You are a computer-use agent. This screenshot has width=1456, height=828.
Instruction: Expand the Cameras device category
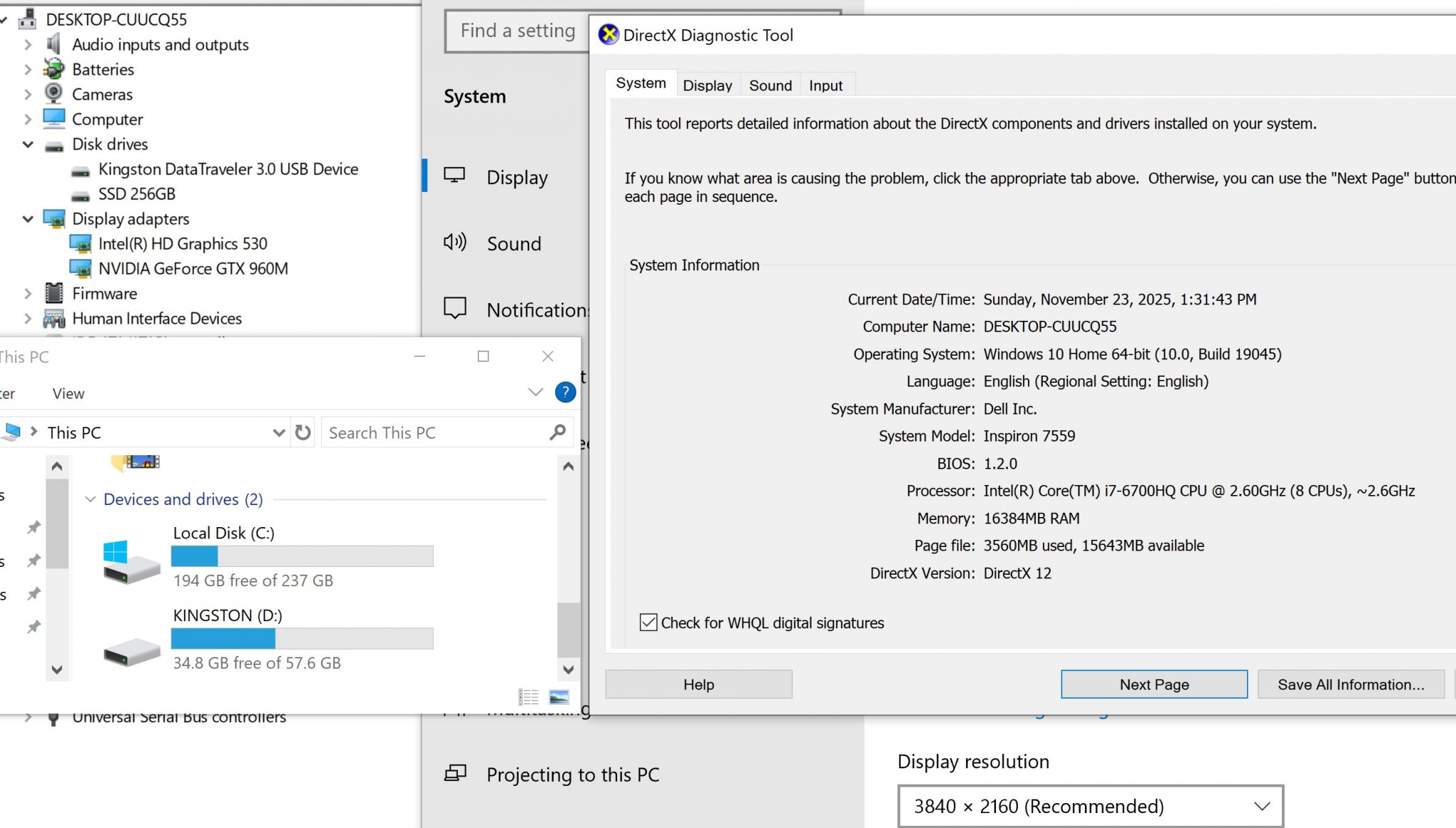pos(28,95)
